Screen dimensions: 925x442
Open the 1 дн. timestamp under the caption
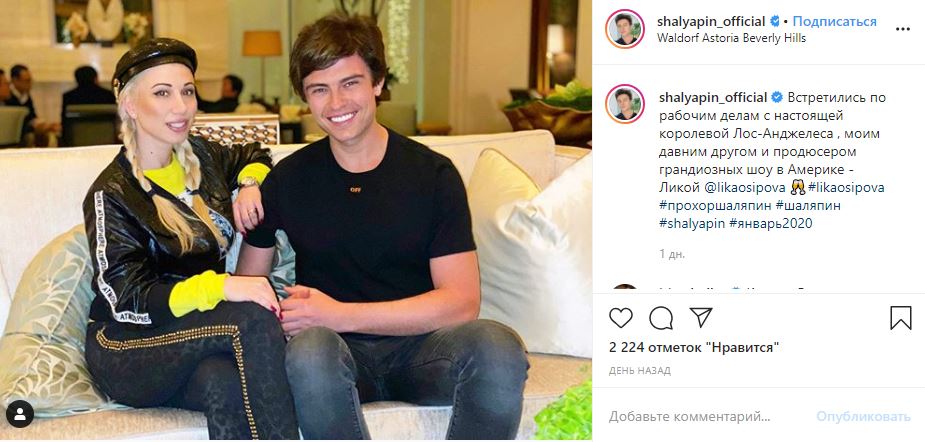click(672, 254)
